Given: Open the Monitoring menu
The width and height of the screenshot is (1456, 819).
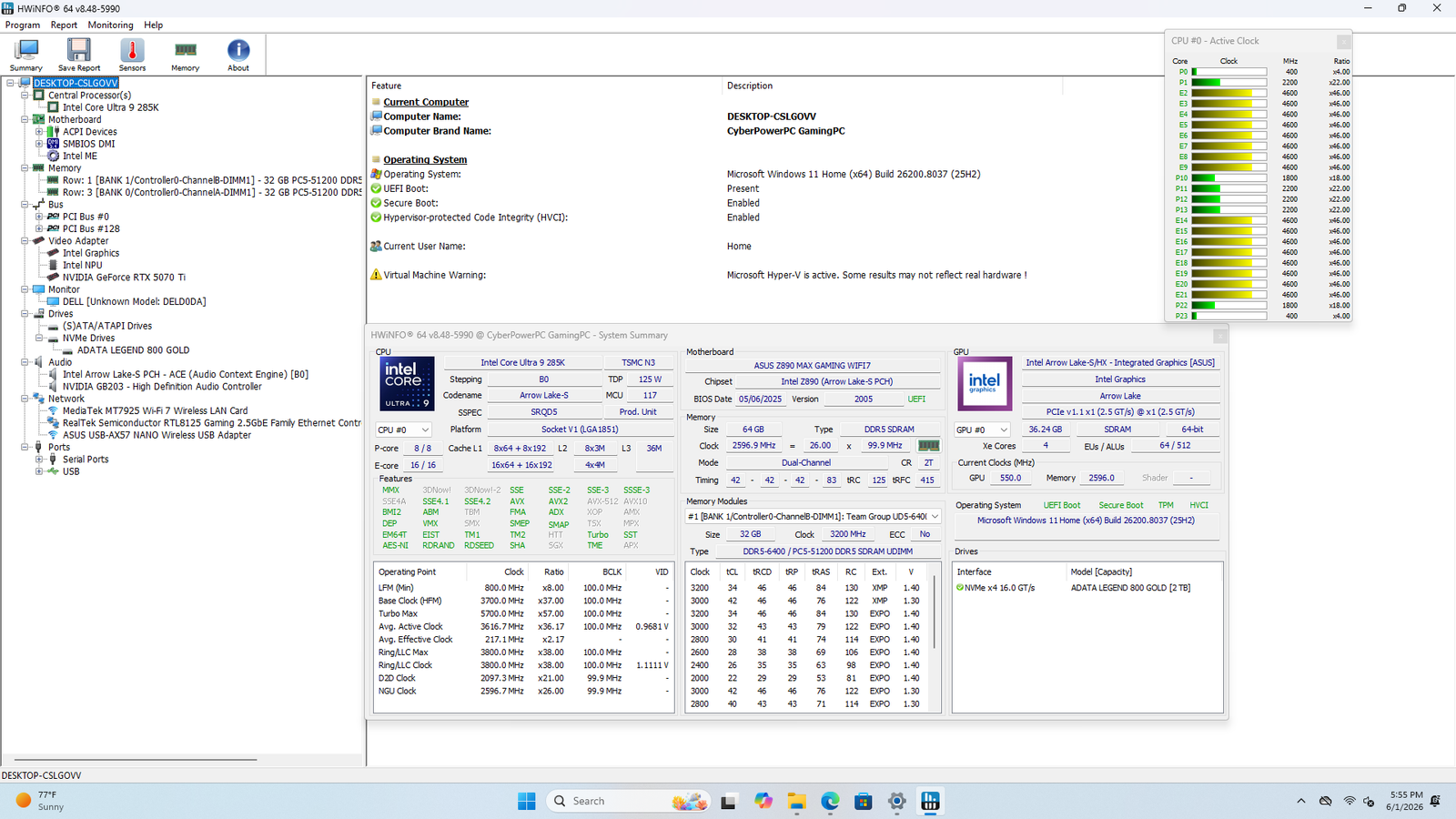Looking at the screenshot, I should point(110,25).
